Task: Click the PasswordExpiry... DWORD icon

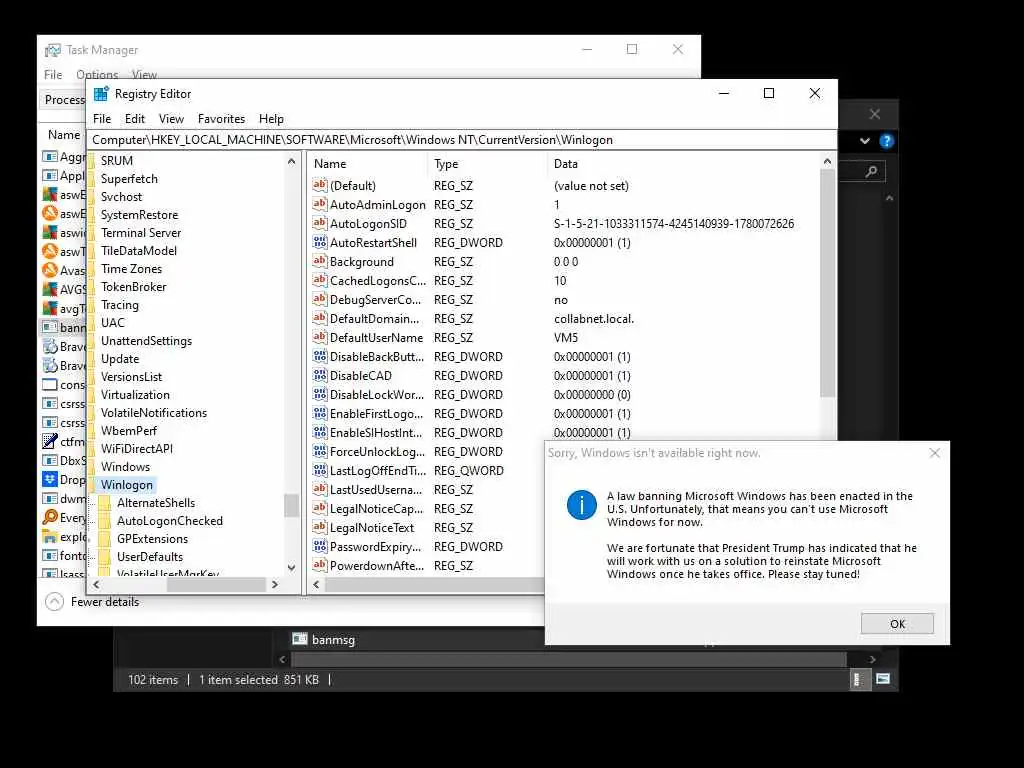Action: (319, 546)
